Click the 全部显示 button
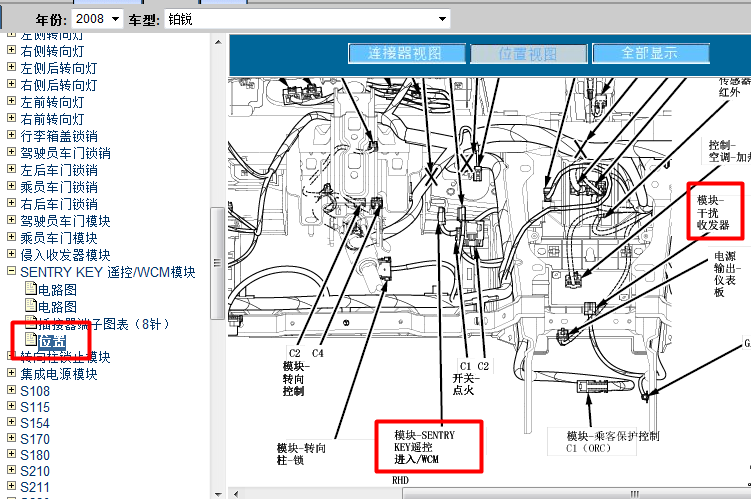The image size is (751, 499). pos(650,53)
